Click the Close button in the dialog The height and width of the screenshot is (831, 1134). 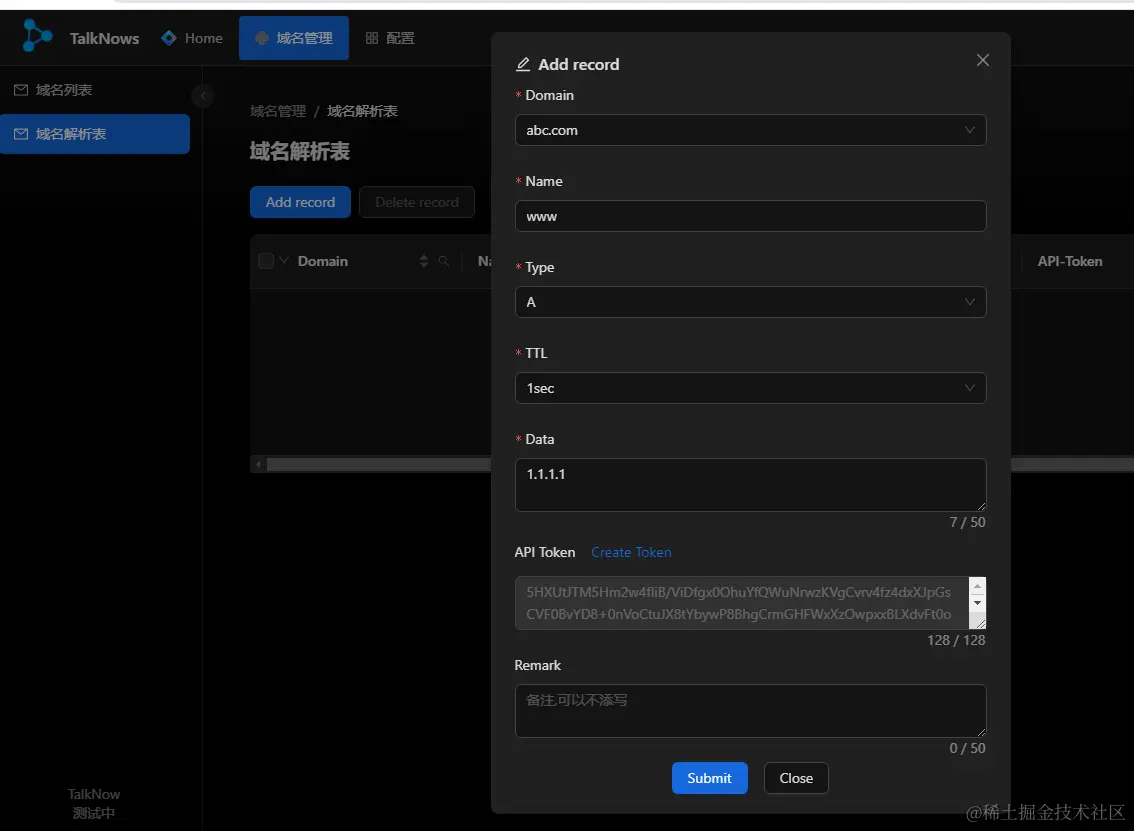796,778
